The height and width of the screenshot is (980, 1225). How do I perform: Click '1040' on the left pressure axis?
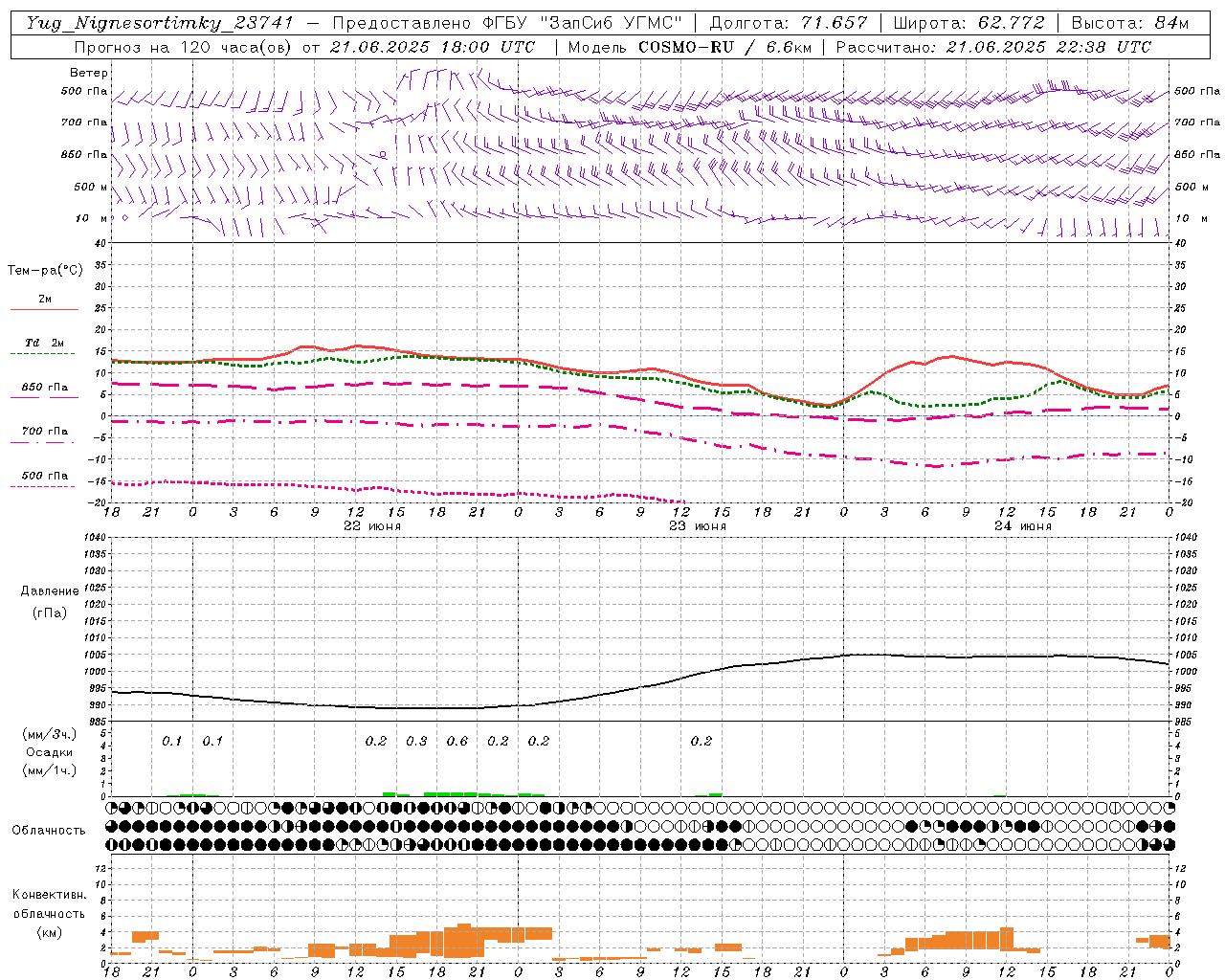[95, 538]
